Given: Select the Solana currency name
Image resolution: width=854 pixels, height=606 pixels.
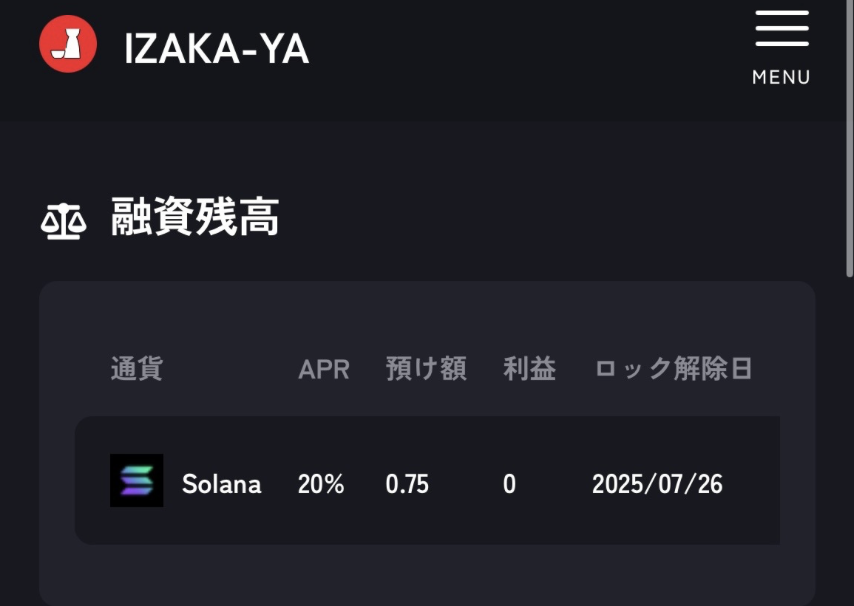Looking at the screenshot, I should pyautogui.click(x=222, y=484).
